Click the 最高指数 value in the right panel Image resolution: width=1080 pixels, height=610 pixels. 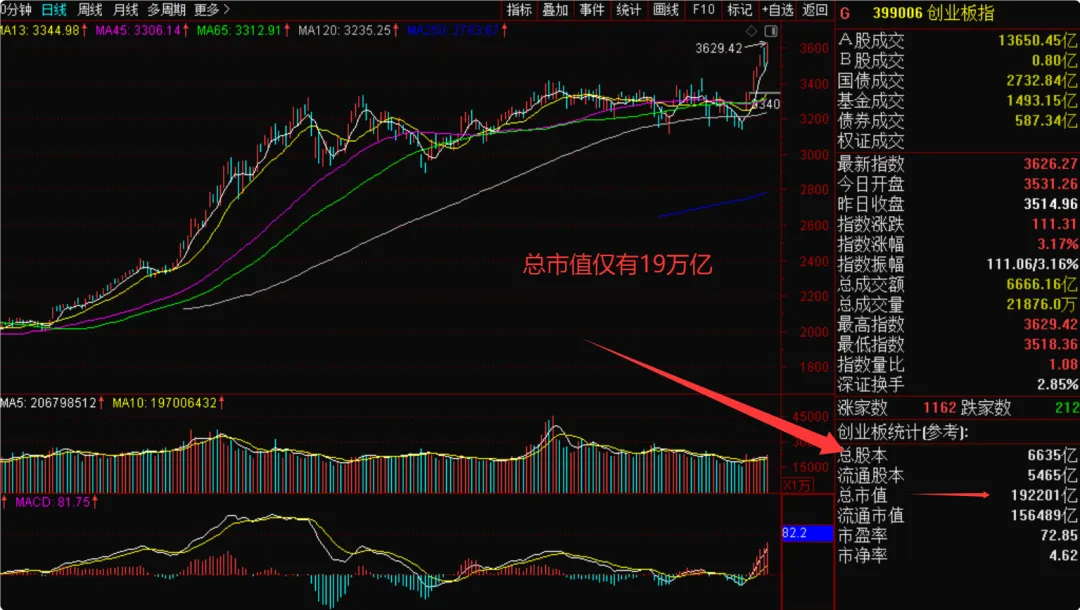[x=1050, y=324]
